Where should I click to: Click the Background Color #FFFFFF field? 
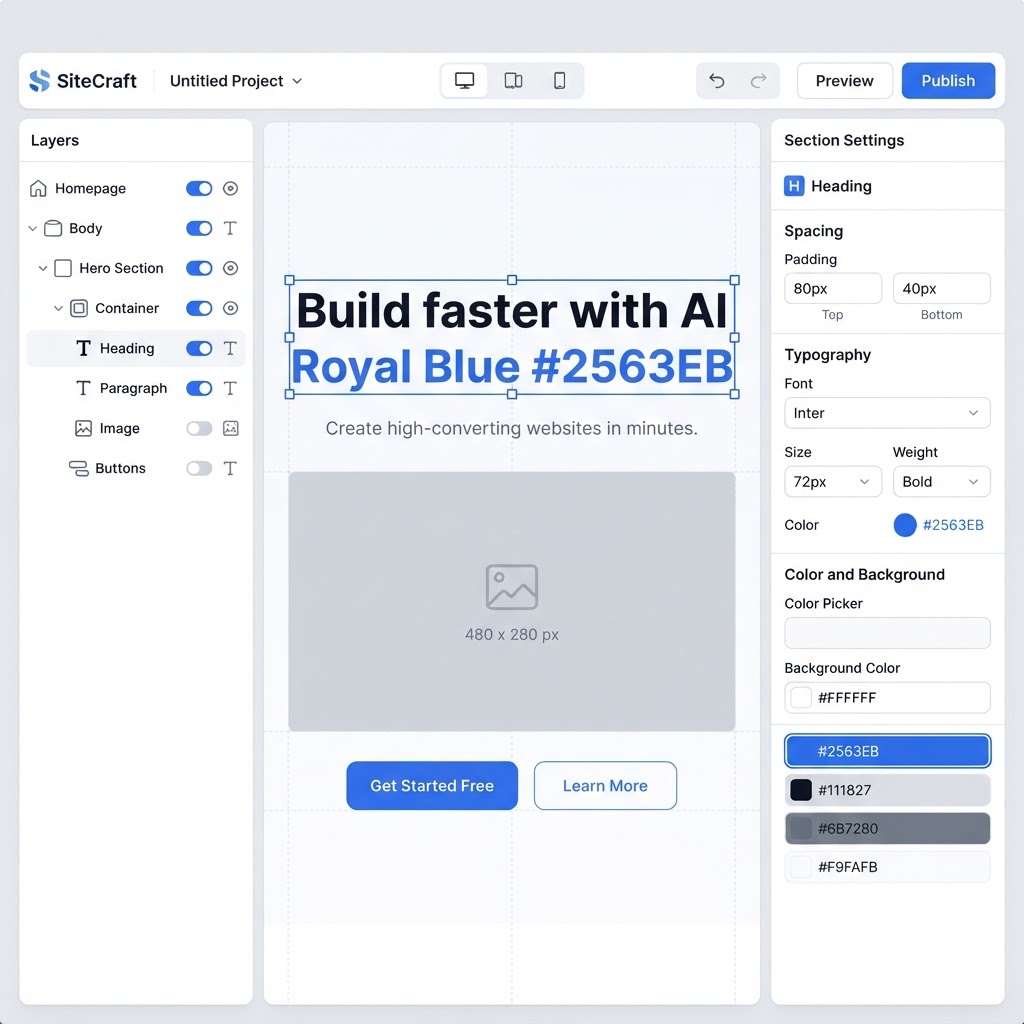tap(887, 697)
